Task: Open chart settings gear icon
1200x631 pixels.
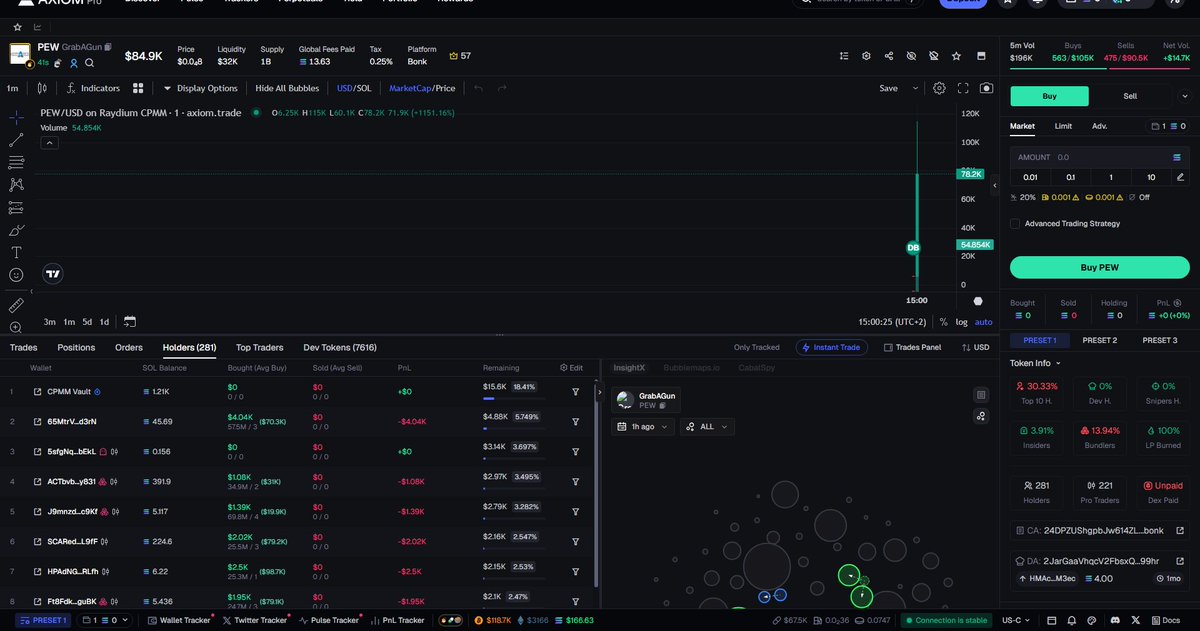Action: click(x=939, y=88)
